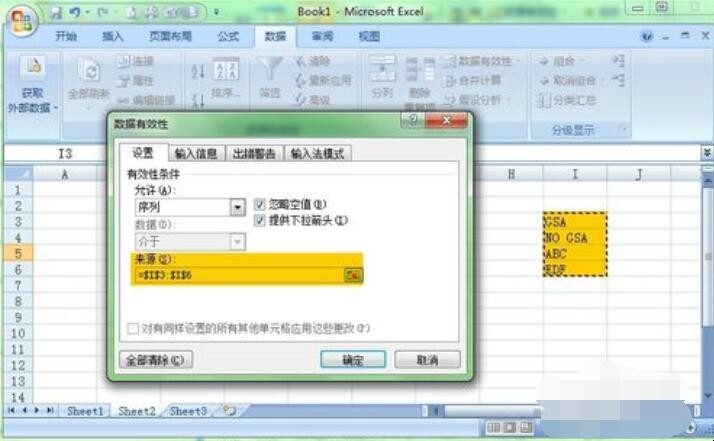Click 合并计算 (Consolidate) in ribbon
Image resolution: width=714 pixels, height=441 pixels.
[x=472, y=81]
